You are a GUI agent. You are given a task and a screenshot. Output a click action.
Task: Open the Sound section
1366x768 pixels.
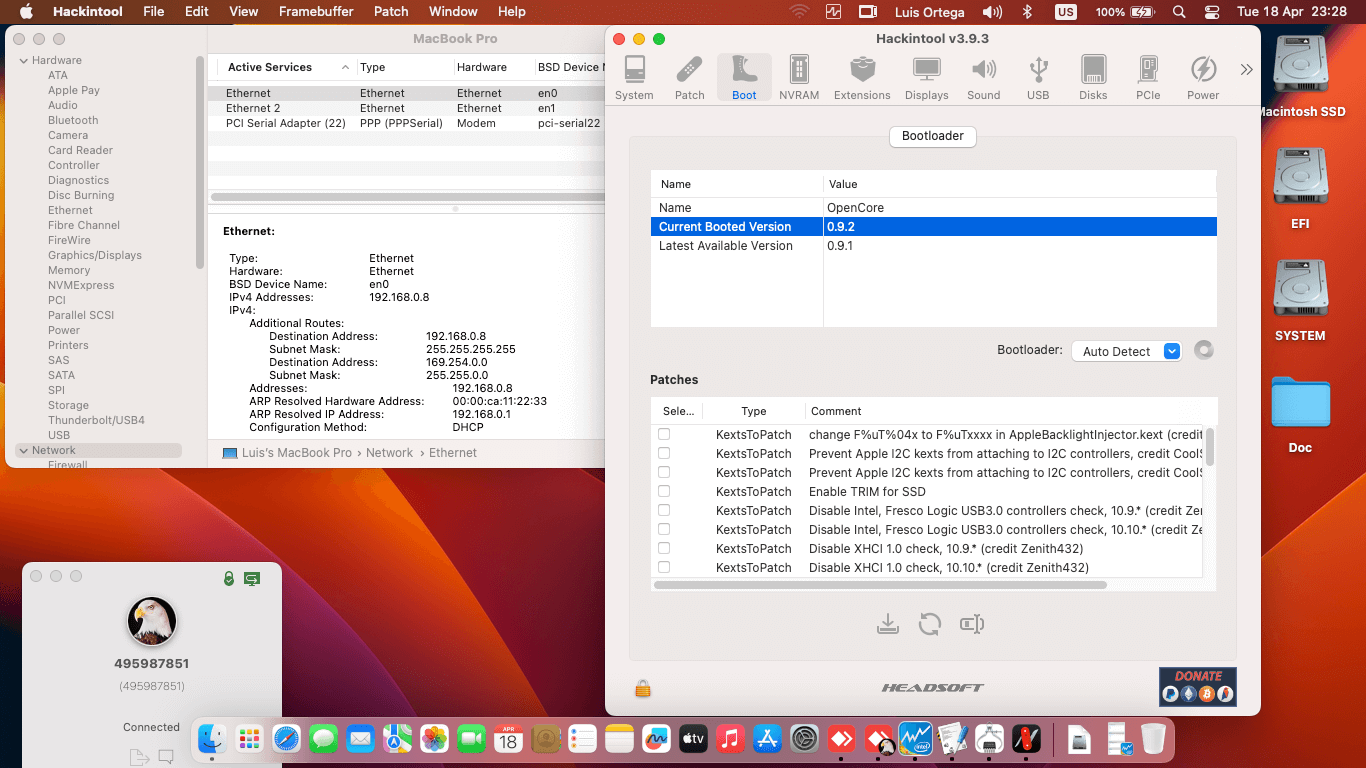click(983, 78)
